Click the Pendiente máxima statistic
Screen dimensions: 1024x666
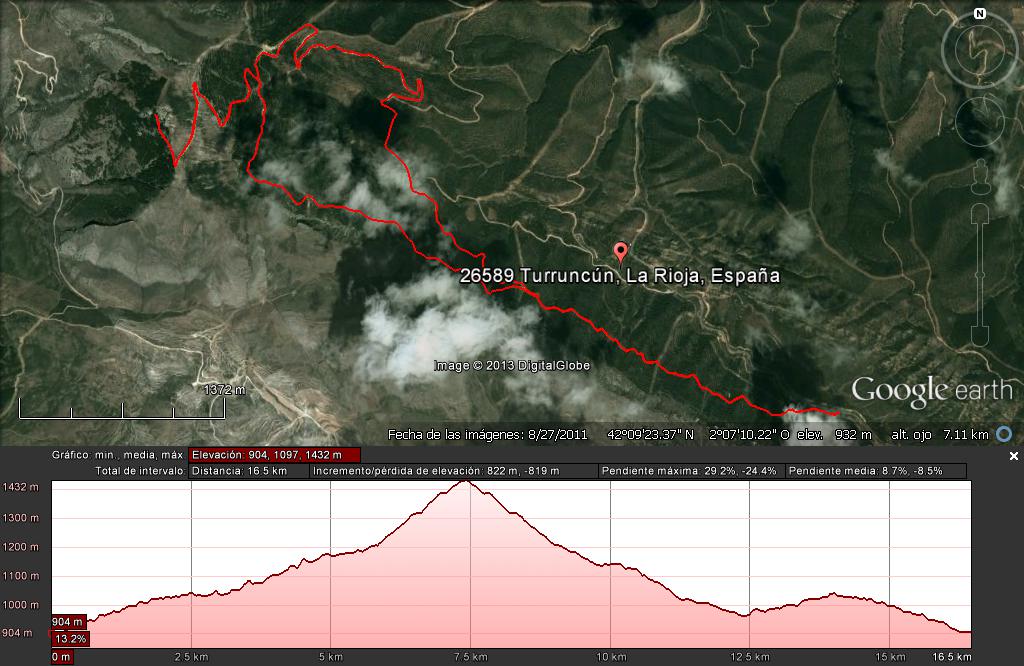click(691, 471)
